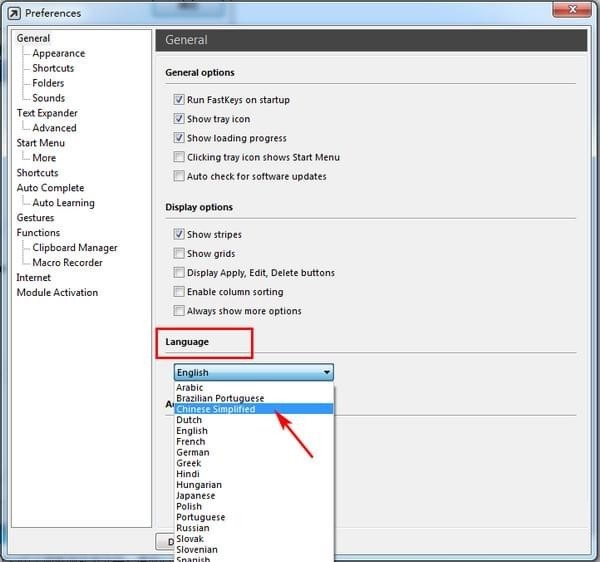The width and height of the screenshot is (600, 562).
Task: Close the Preferences window
Action: (572, 9)
